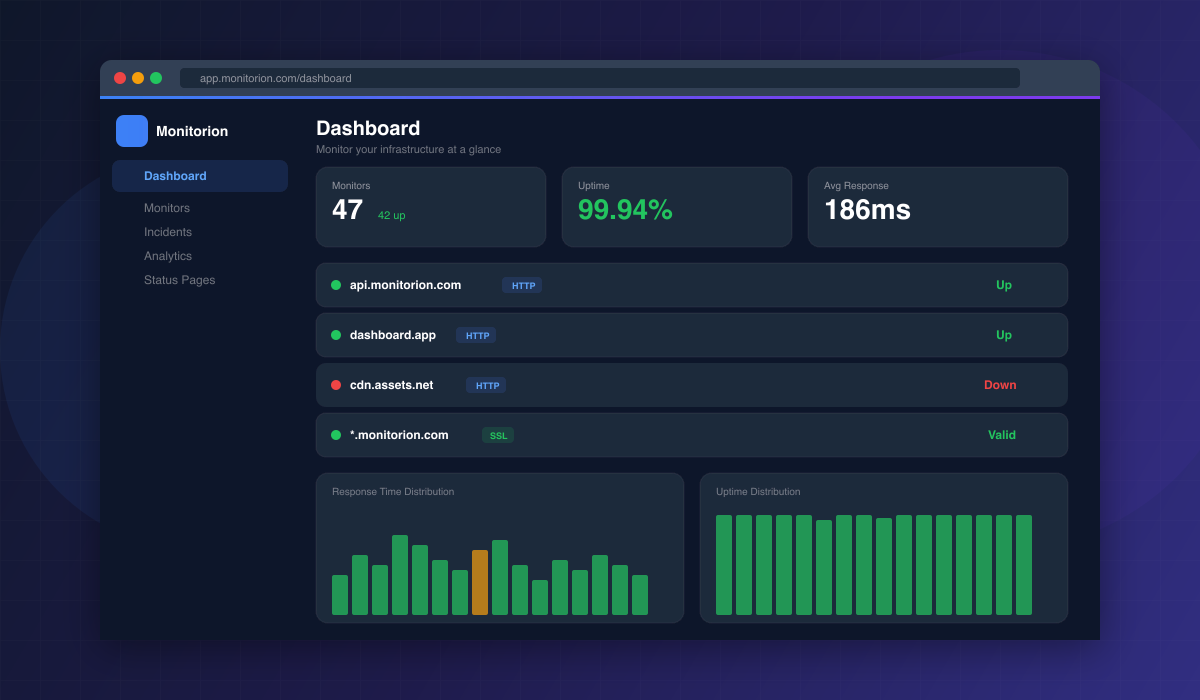
Task: Click the "42 up" text
Action: click(x=392, y=215)
